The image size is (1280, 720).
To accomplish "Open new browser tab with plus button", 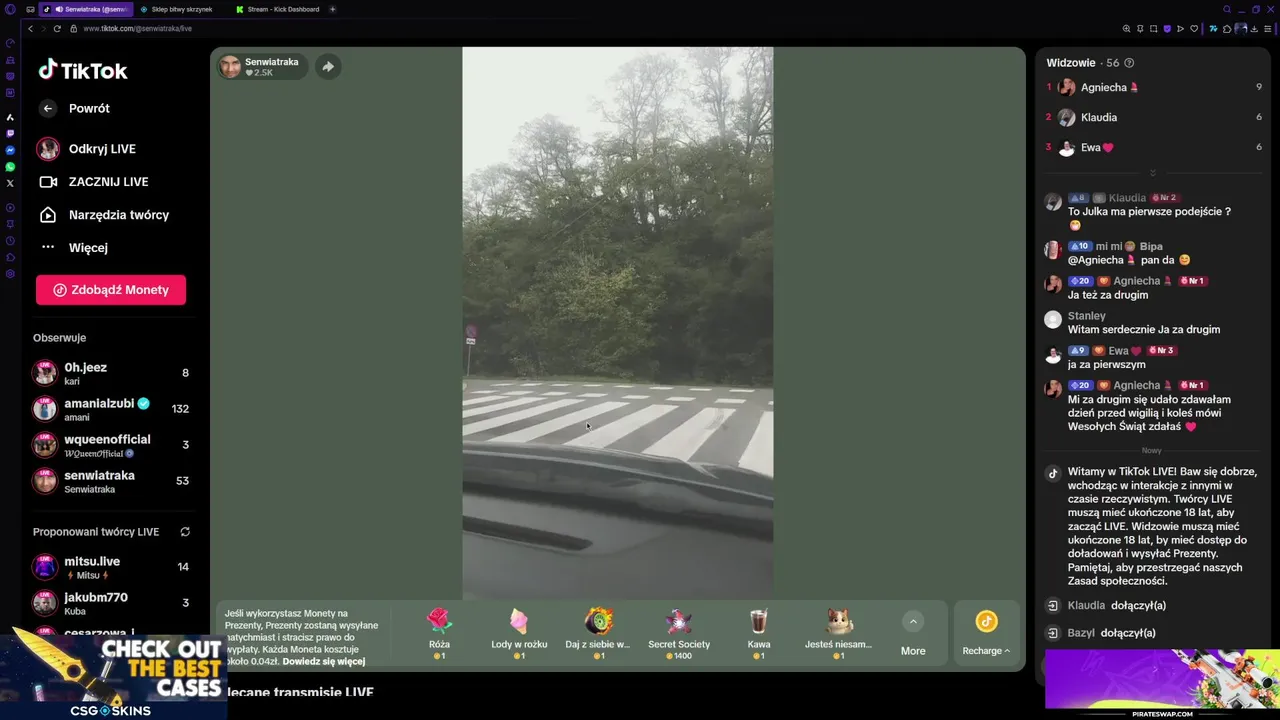I will click(x=332, y=9).
